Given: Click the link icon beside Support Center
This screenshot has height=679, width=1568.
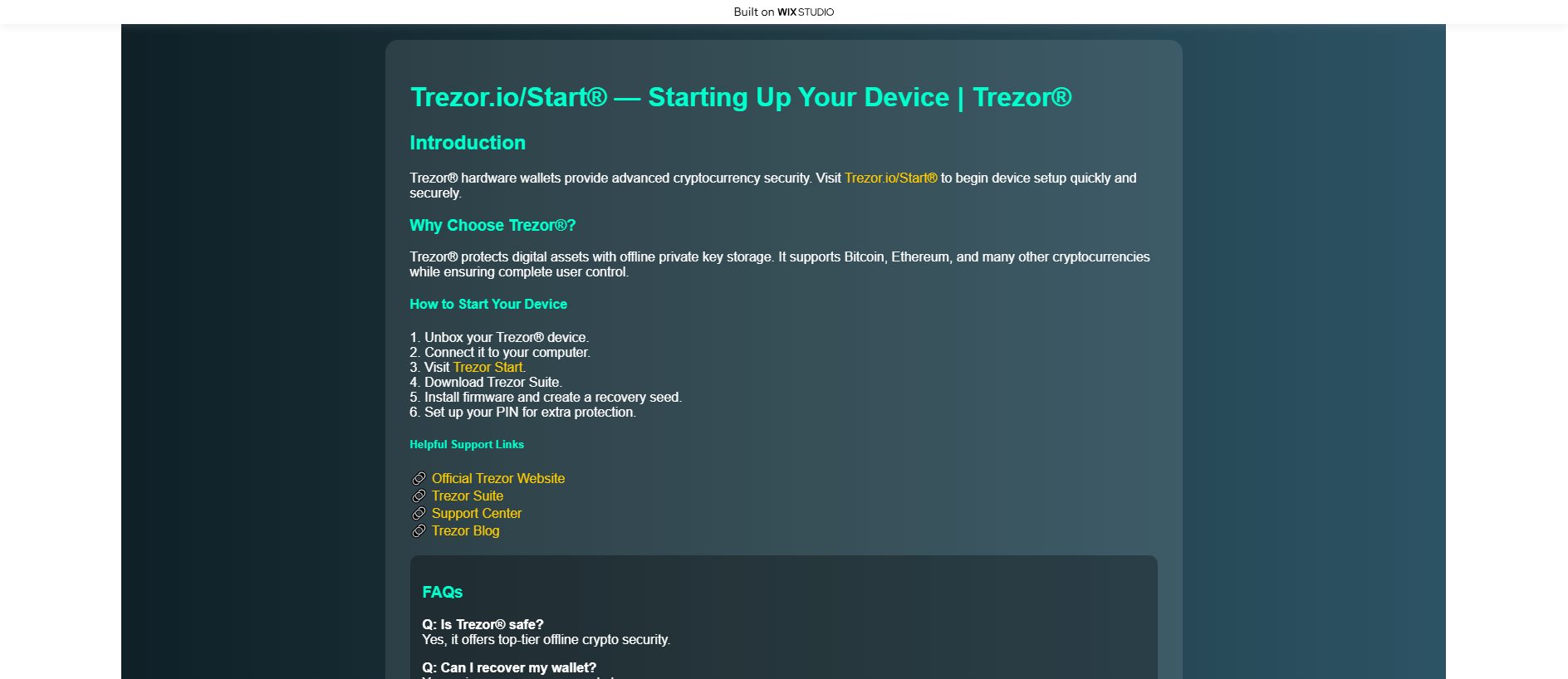Looking at the screenshot, I should [419, 513].
